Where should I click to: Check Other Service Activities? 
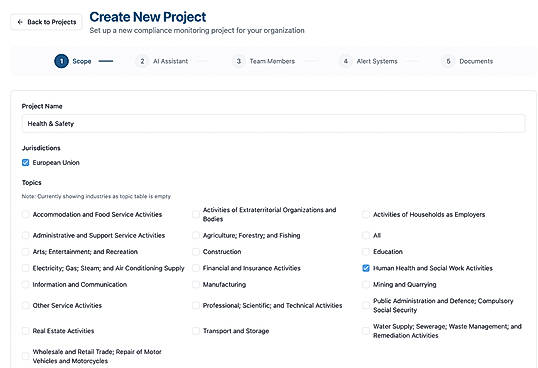tap(25, 306)
